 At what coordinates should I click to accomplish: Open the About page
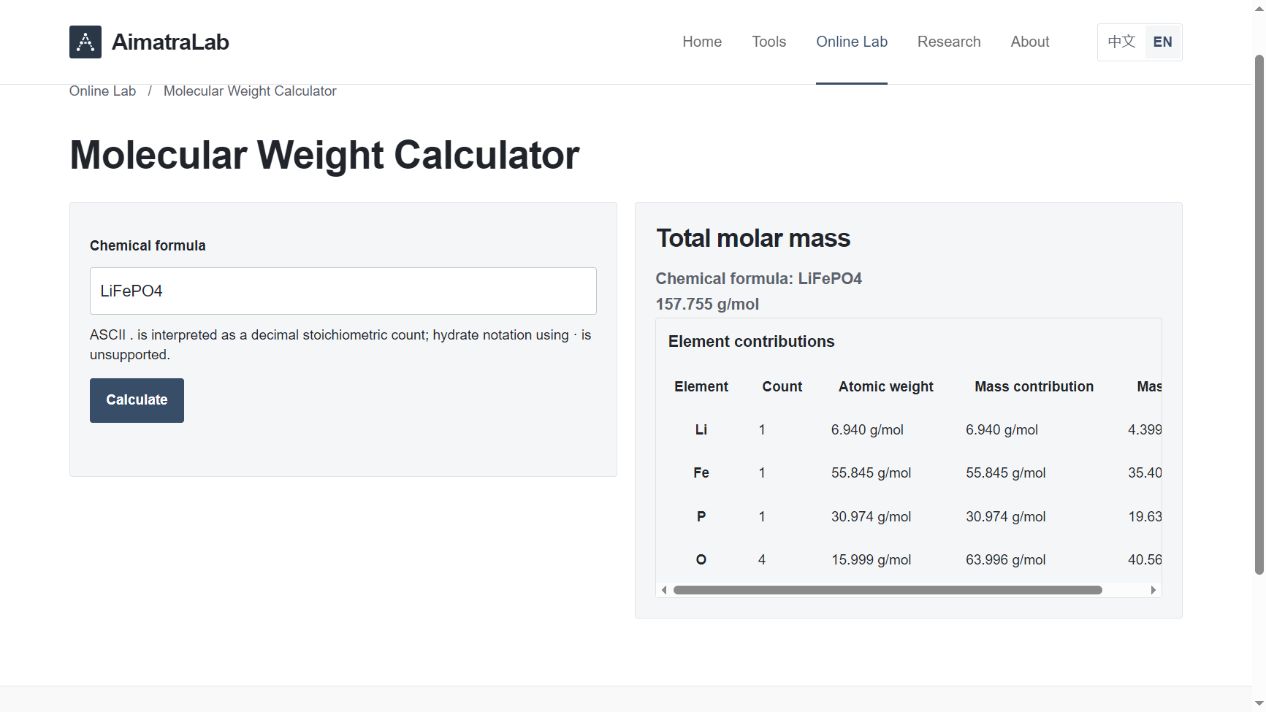pyautogui.click(x=1030, y=42)
